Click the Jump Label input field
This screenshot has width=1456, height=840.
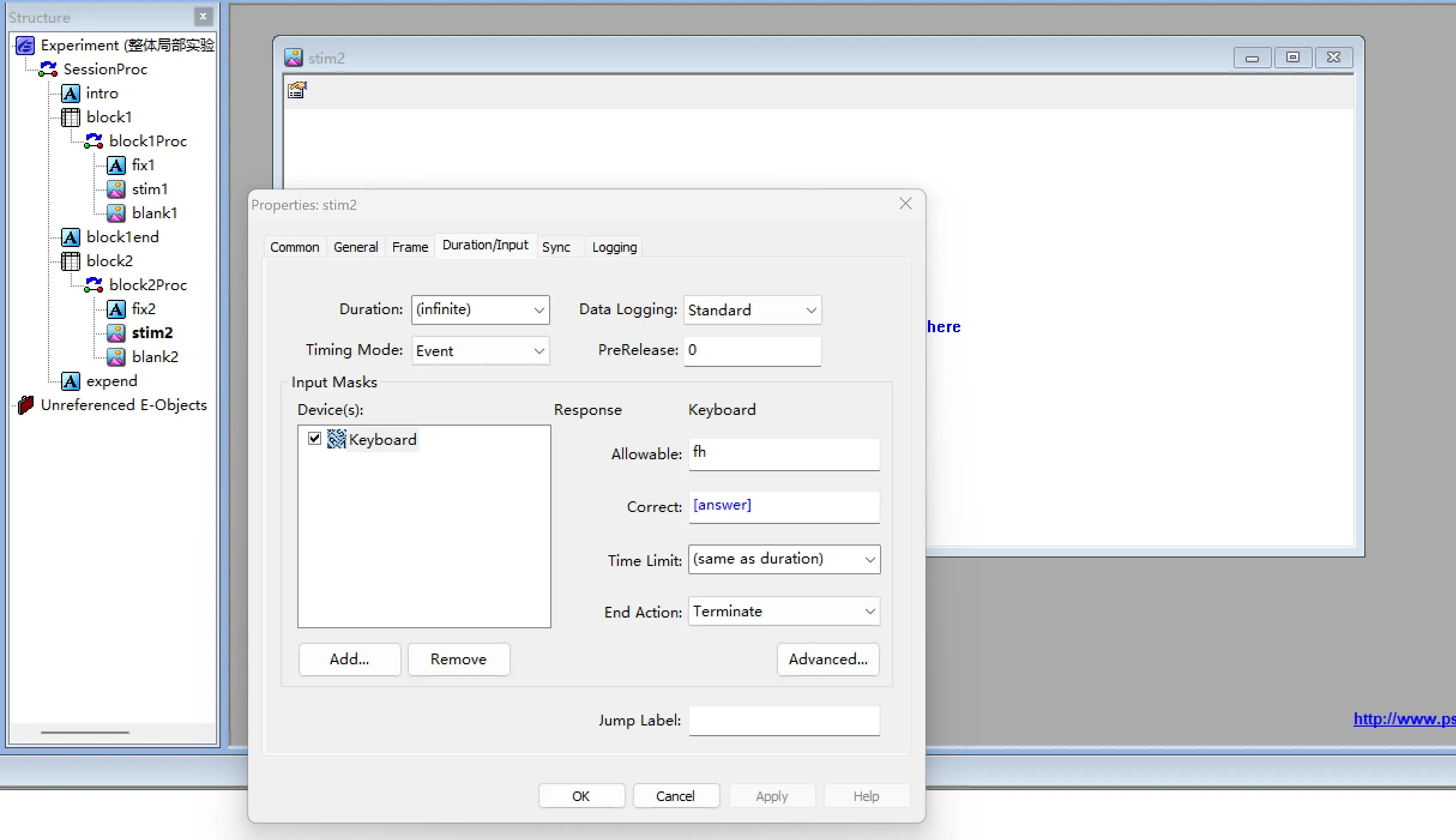pos(784,721)
